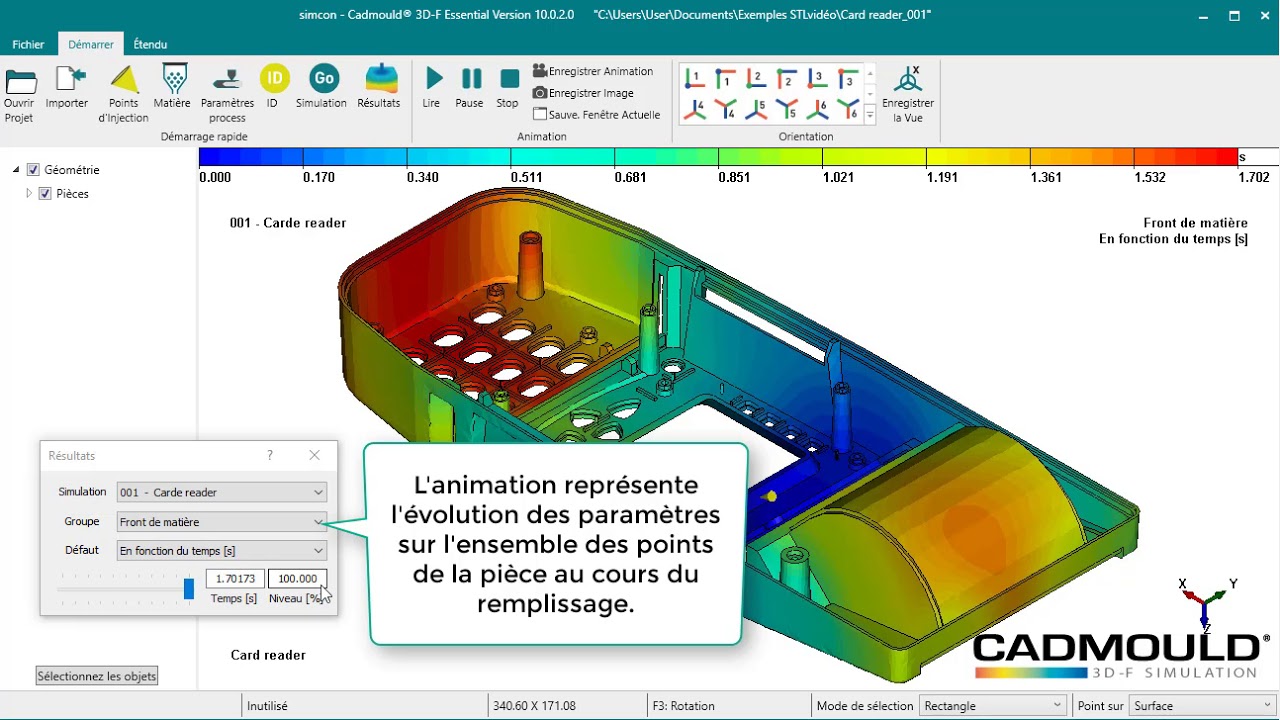The height and width of the screenshot is (720, 1280).
Task: Click the Temps [s] input field
Action: pyautogui.click(x=235, y=579)
